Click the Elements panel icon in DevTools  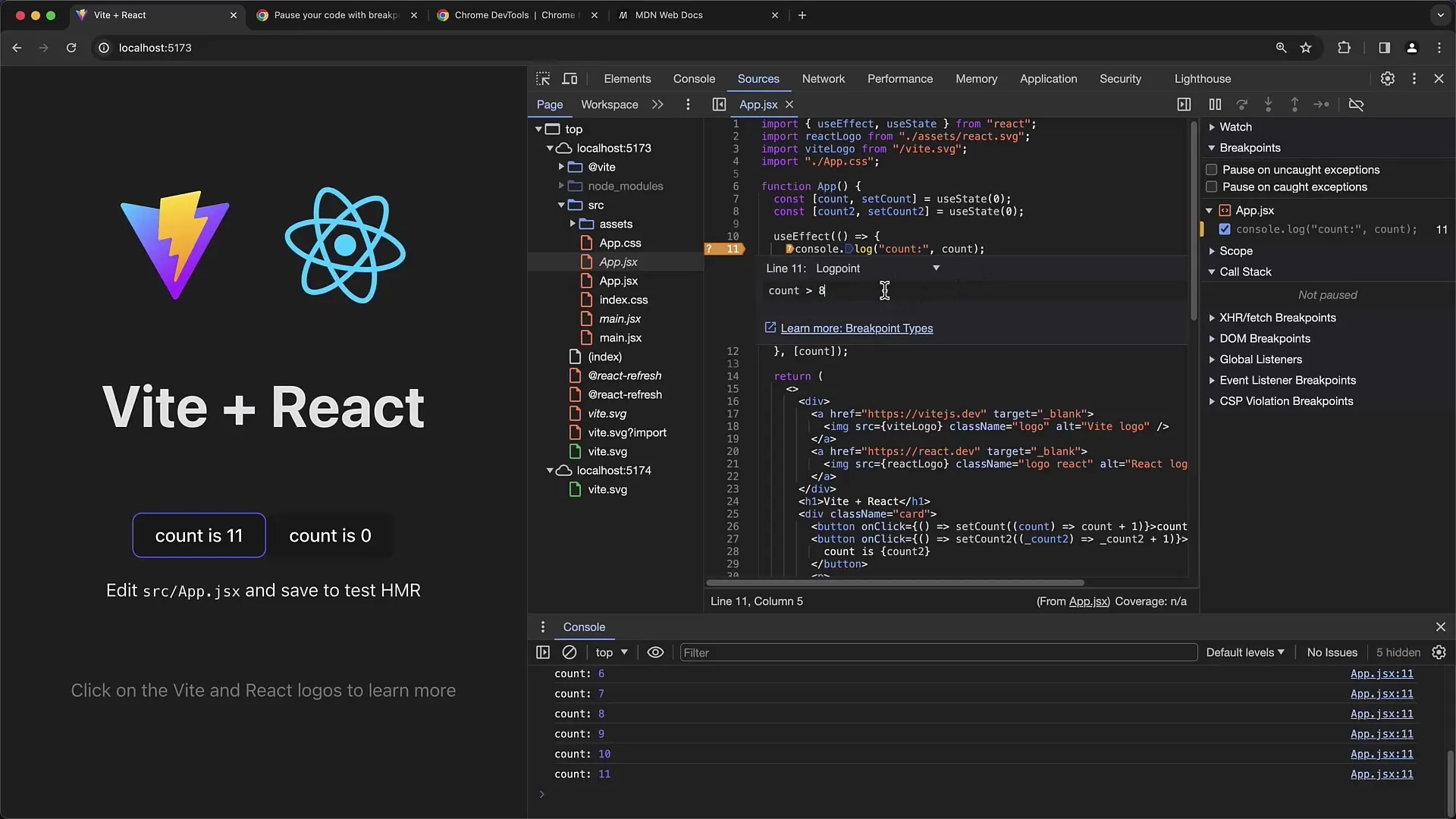coord(626,78)
